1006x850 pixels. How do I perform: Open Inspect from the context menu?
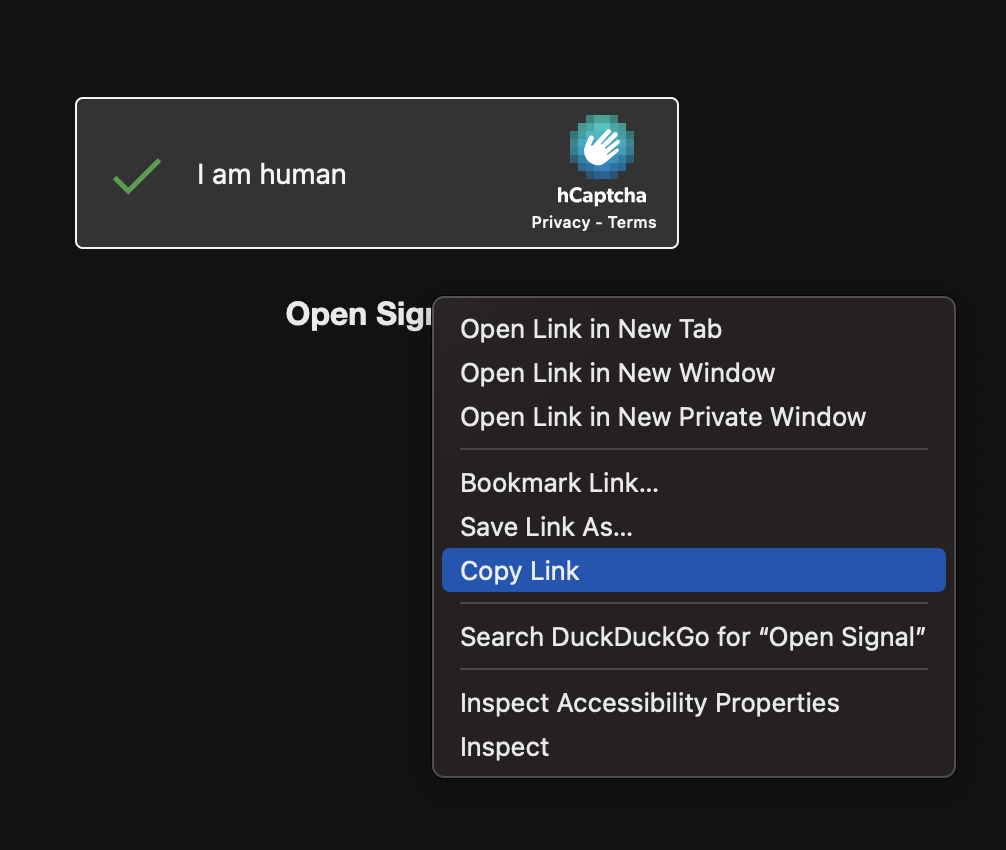pyautogui.click(x=504, y=747)
